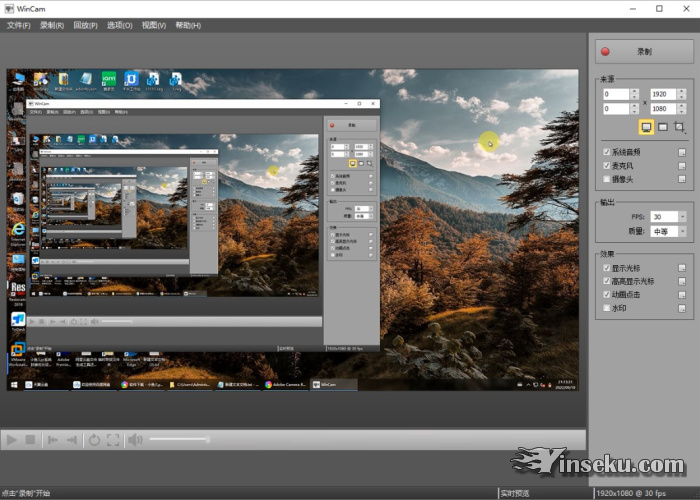Jump to trim start marker icon
Screen dimensions: 700x500
tap(51, 440)
